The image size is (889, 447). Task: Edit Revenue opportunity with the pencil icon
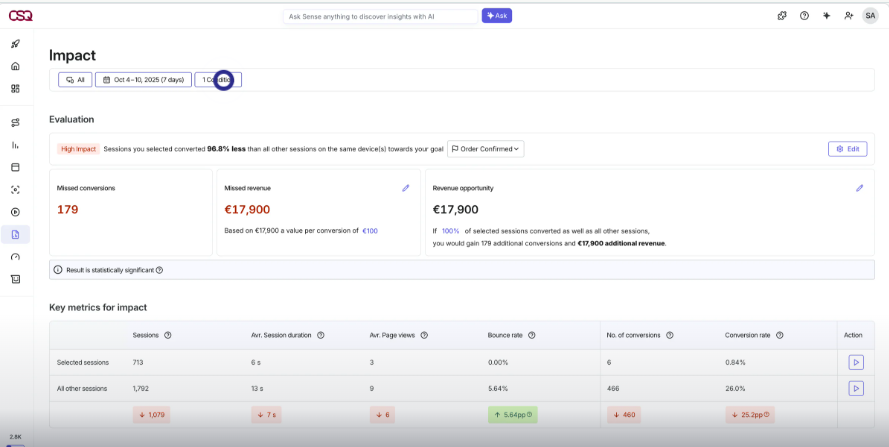click(x=860, y=188)
